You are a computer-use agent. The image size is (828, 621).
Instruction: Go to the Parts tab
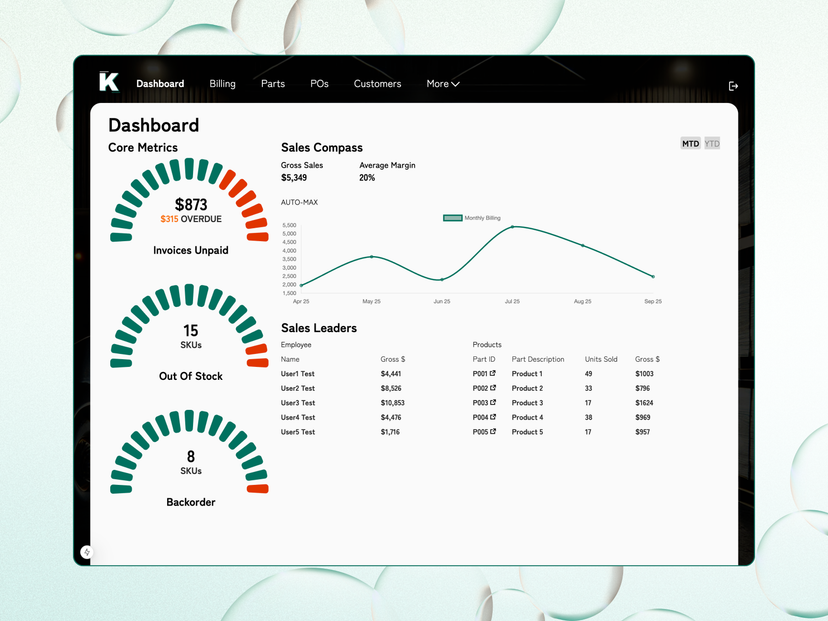pos(273,84)
